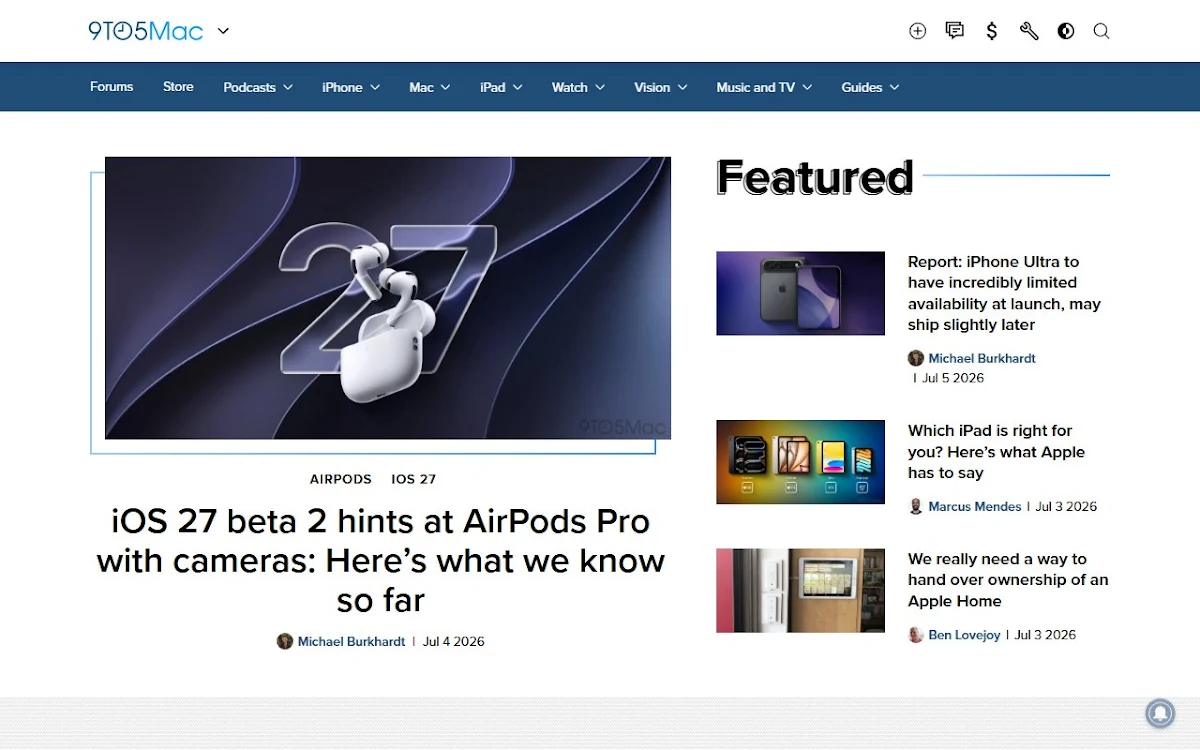Screen dimensions: 1200x750
Task: View Michael Burkhardt under the iOS 27 headline
Action: coord(351,641)
